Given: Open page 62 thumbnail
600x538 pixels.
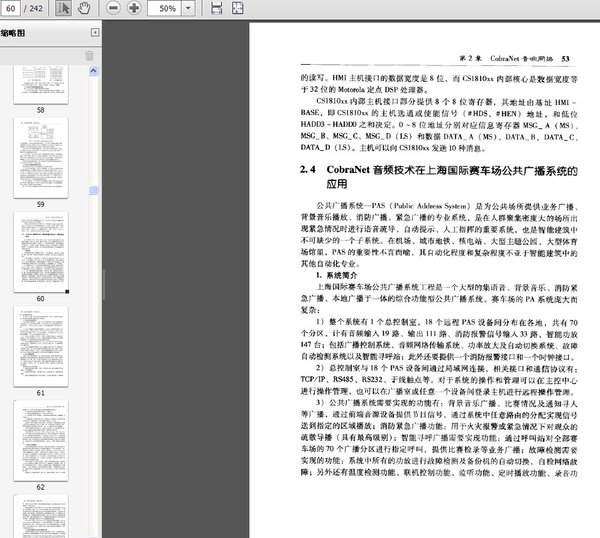Looking at the screenshot, I should tap(41, 441).
